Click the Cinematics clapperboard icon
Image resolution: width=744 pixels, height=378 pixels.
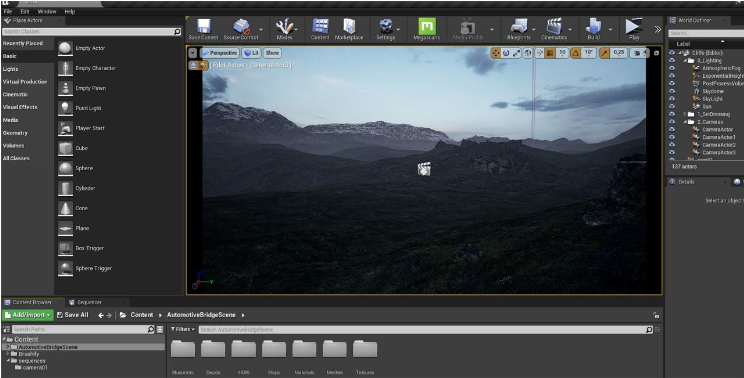tap(554, 27)
